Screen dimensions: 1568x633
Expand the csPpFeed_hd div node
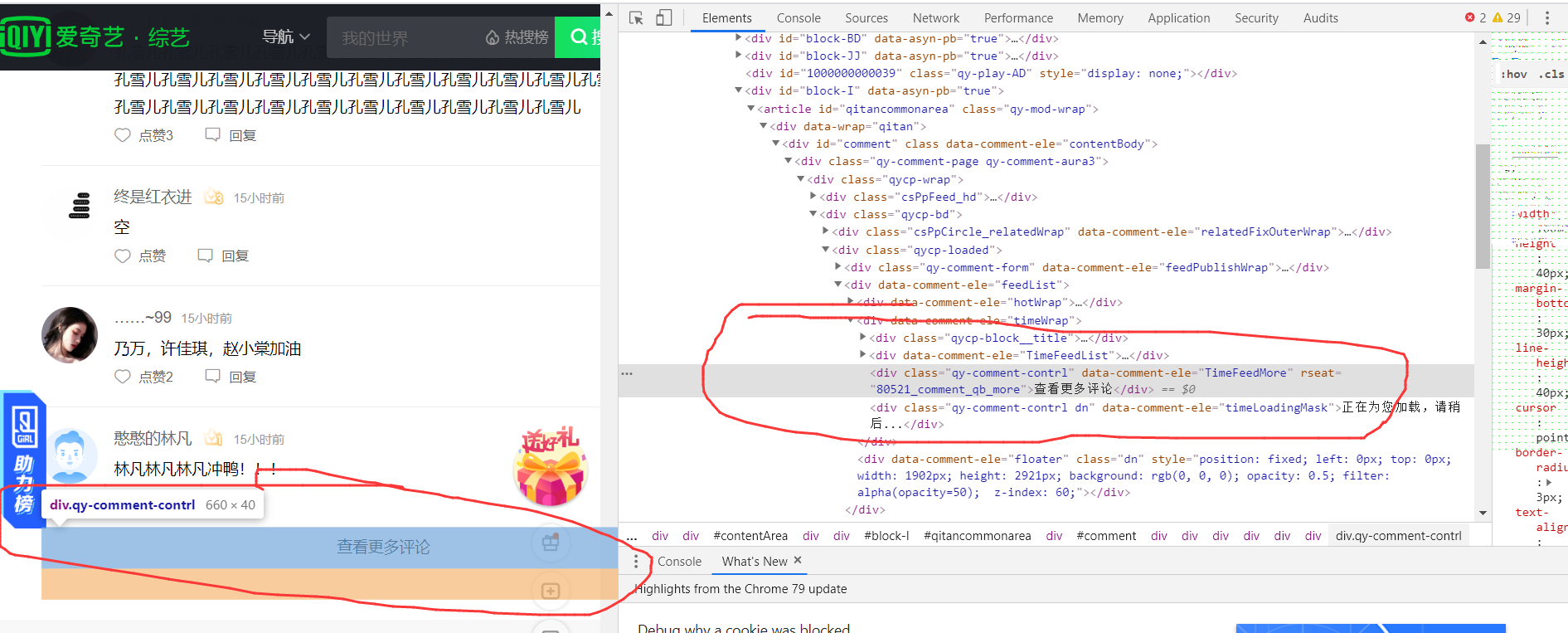813,197
